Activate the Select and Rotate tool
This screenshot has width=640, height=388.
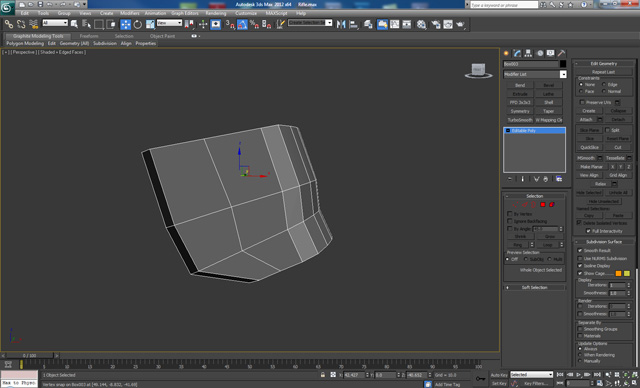point(138,24)
